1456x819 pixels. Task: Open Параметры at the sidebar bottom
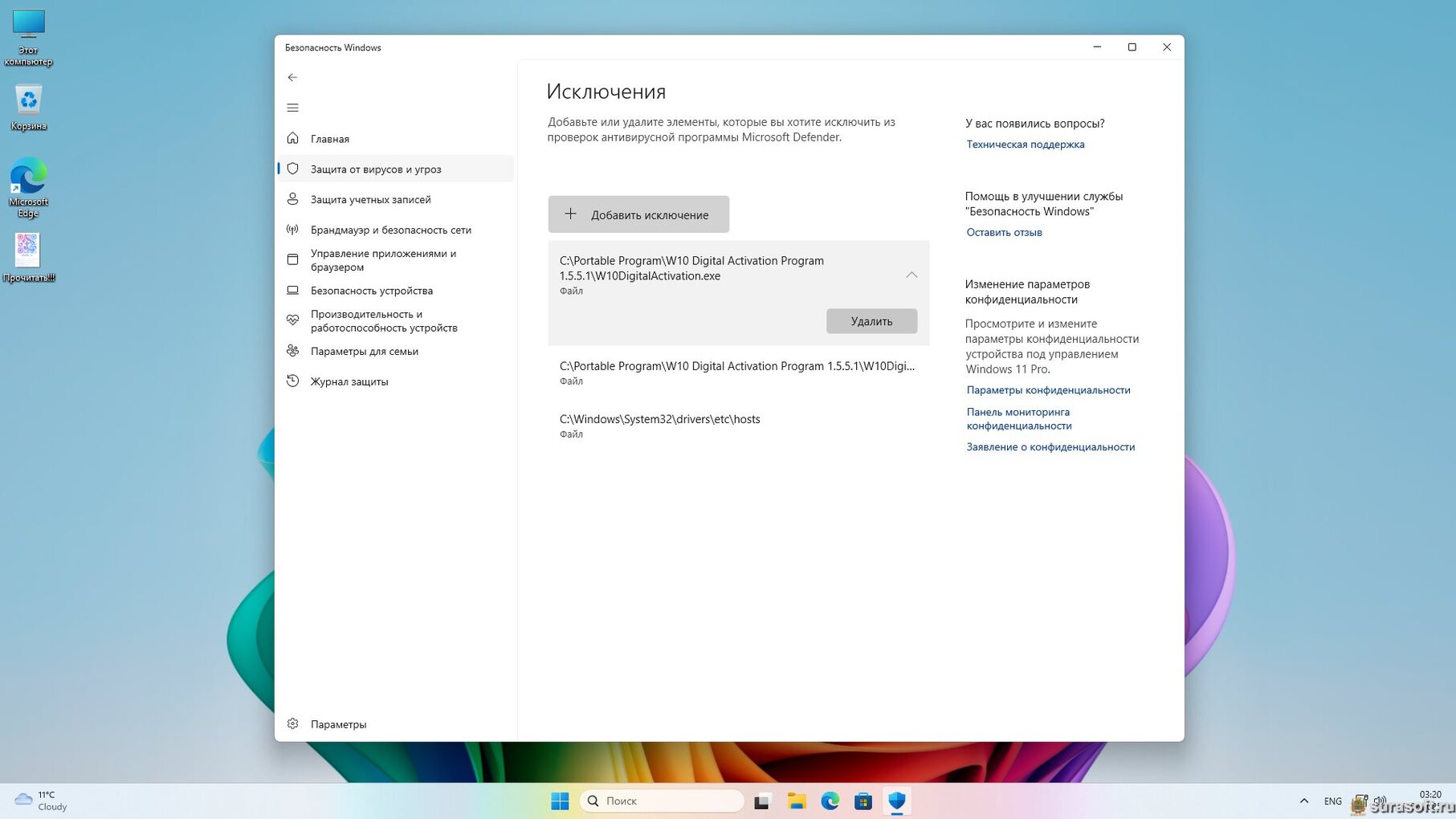click(x=395, y=723)
